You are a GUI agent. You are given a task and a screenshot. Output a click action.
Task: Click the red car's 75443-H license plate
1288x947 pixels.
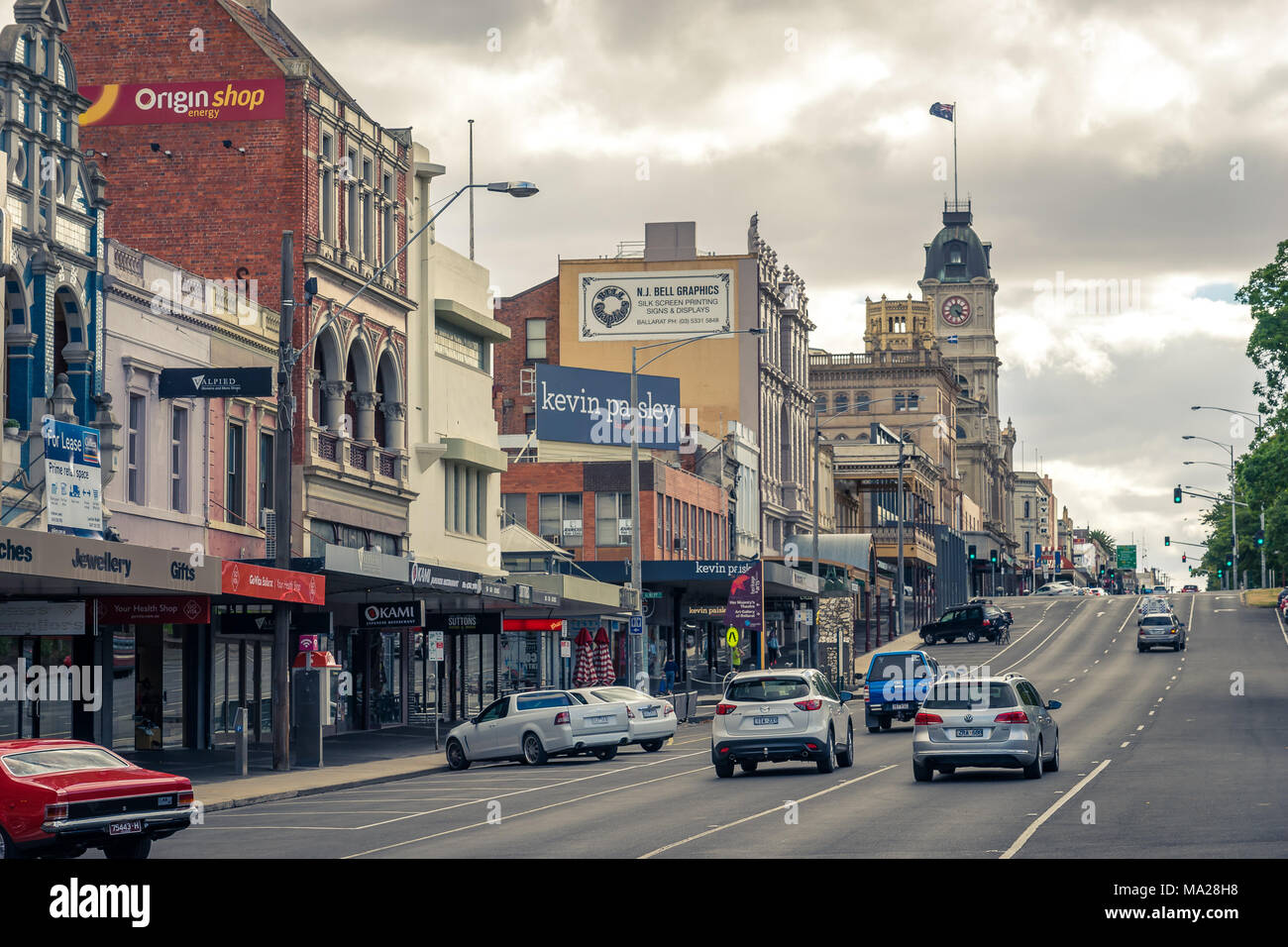125,826
